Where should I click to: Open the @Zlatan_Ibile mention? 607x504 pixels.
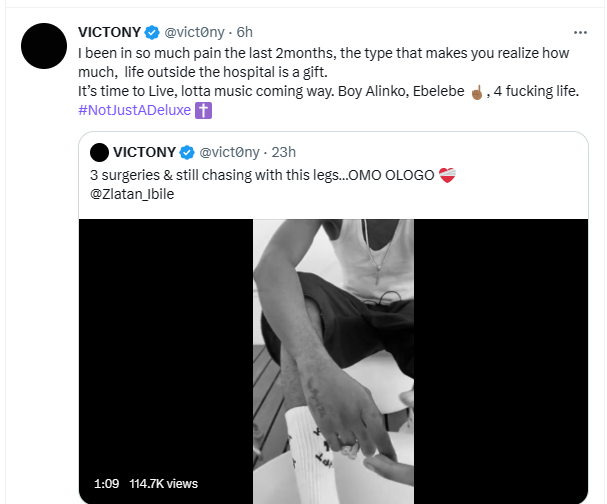[x=133, y=192]
